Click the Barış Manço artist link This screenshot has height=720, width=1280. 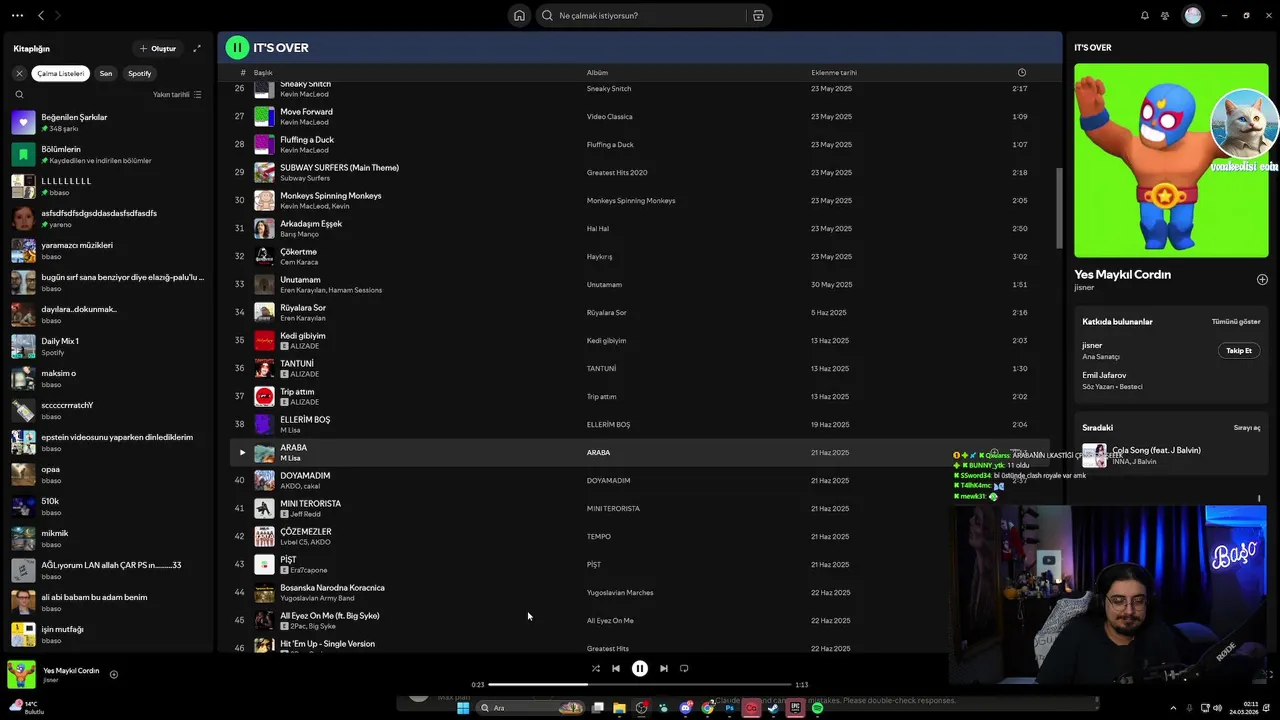click(299, 234)
